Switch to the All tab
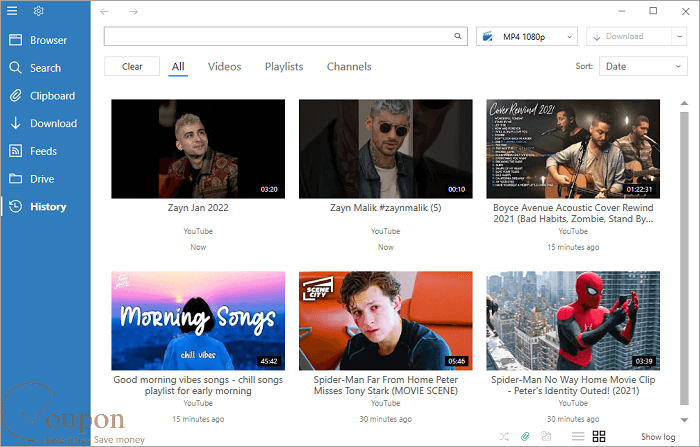The height and width of the screenshot is (447, 700). (x=178, y=67)
